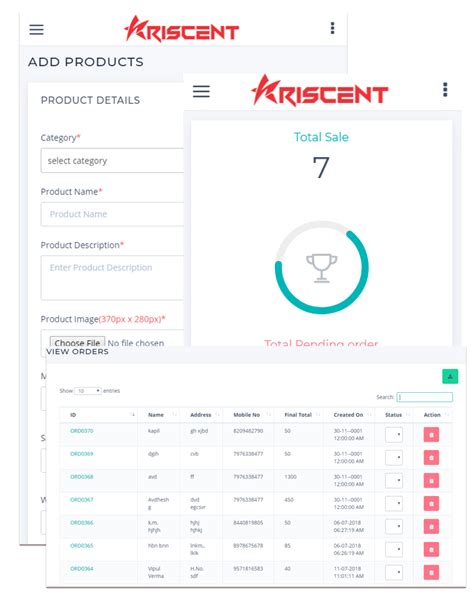Sort orders table by Final Total column
Image resolution: width=474 pixels, height=594 pixels.
[x=299, y=415]
